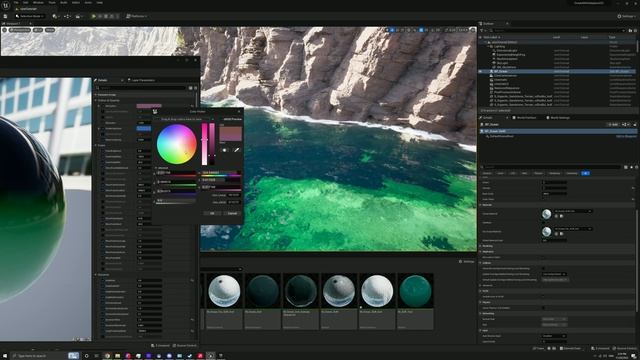Pick a color with the Color Picker eyedropper

coord(236,150)
